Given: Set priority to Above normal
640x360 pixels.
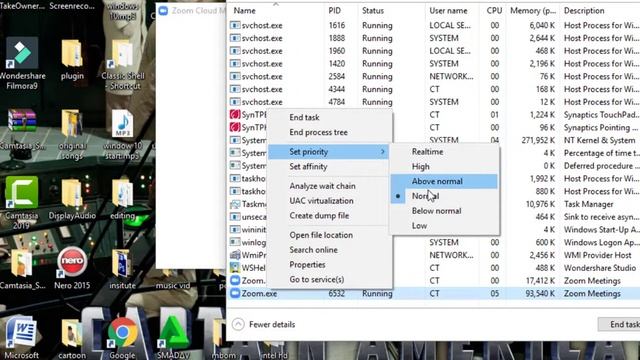Looking at the screenshot, I should point(444,181).
